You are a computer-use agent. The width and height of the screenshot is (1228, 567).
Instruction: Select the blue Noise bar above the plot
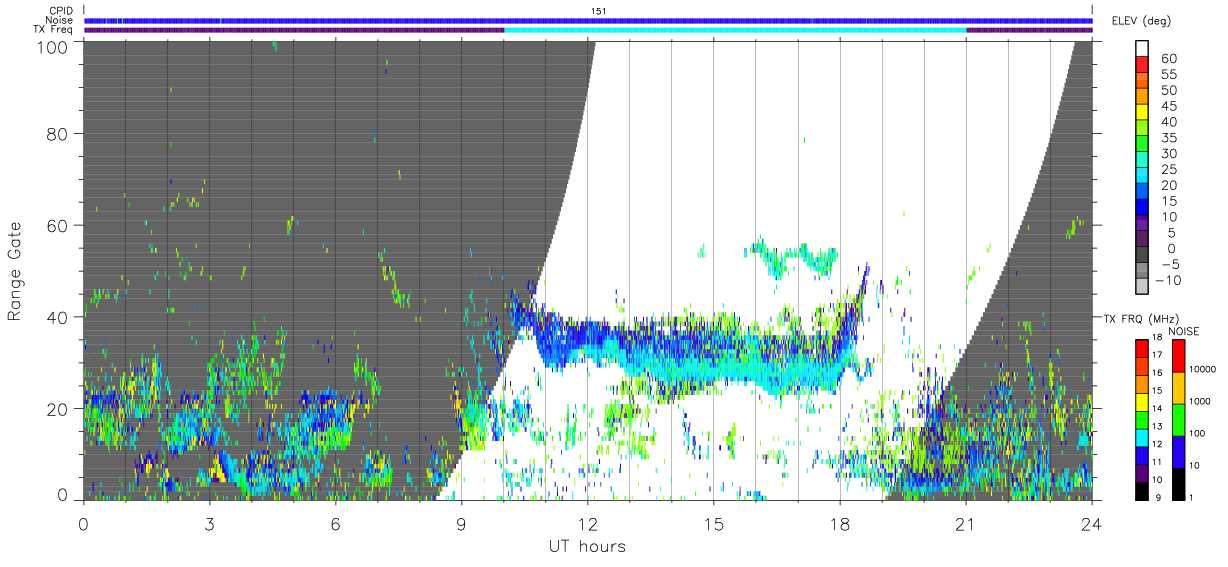pos(588,20)
